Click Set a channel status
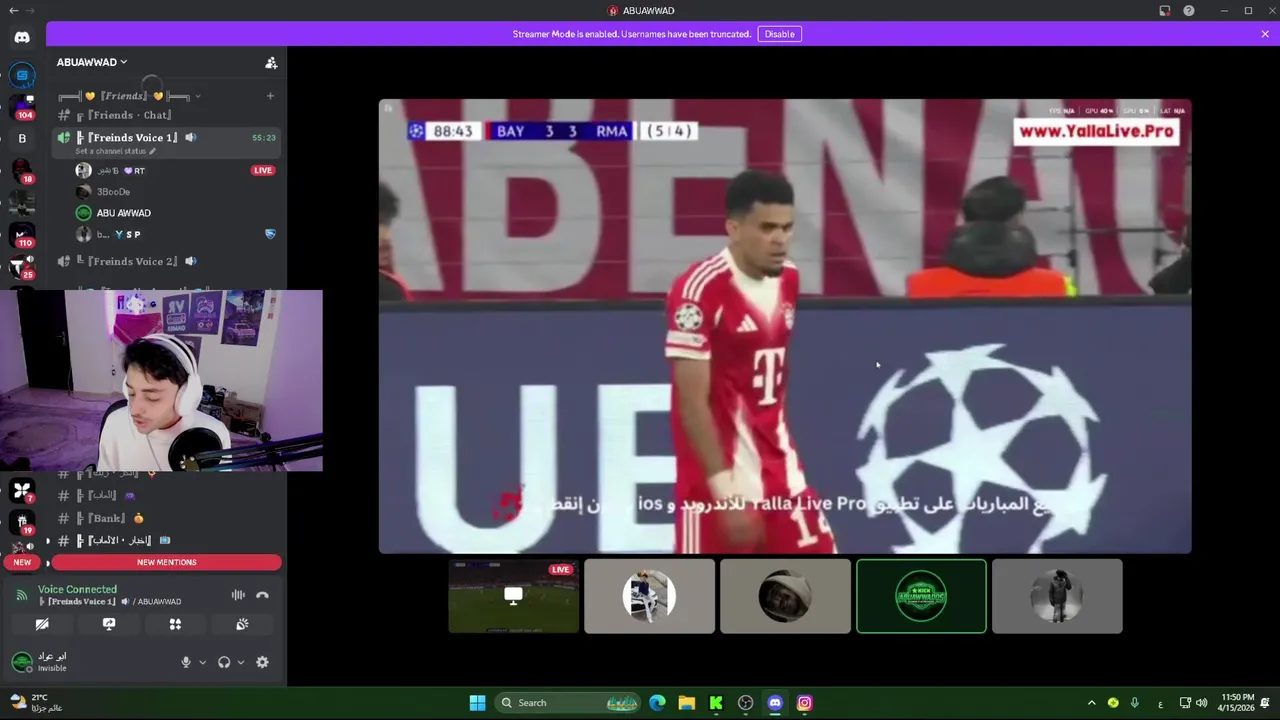Screen dimensions: 1280x720 click(110, 151)
